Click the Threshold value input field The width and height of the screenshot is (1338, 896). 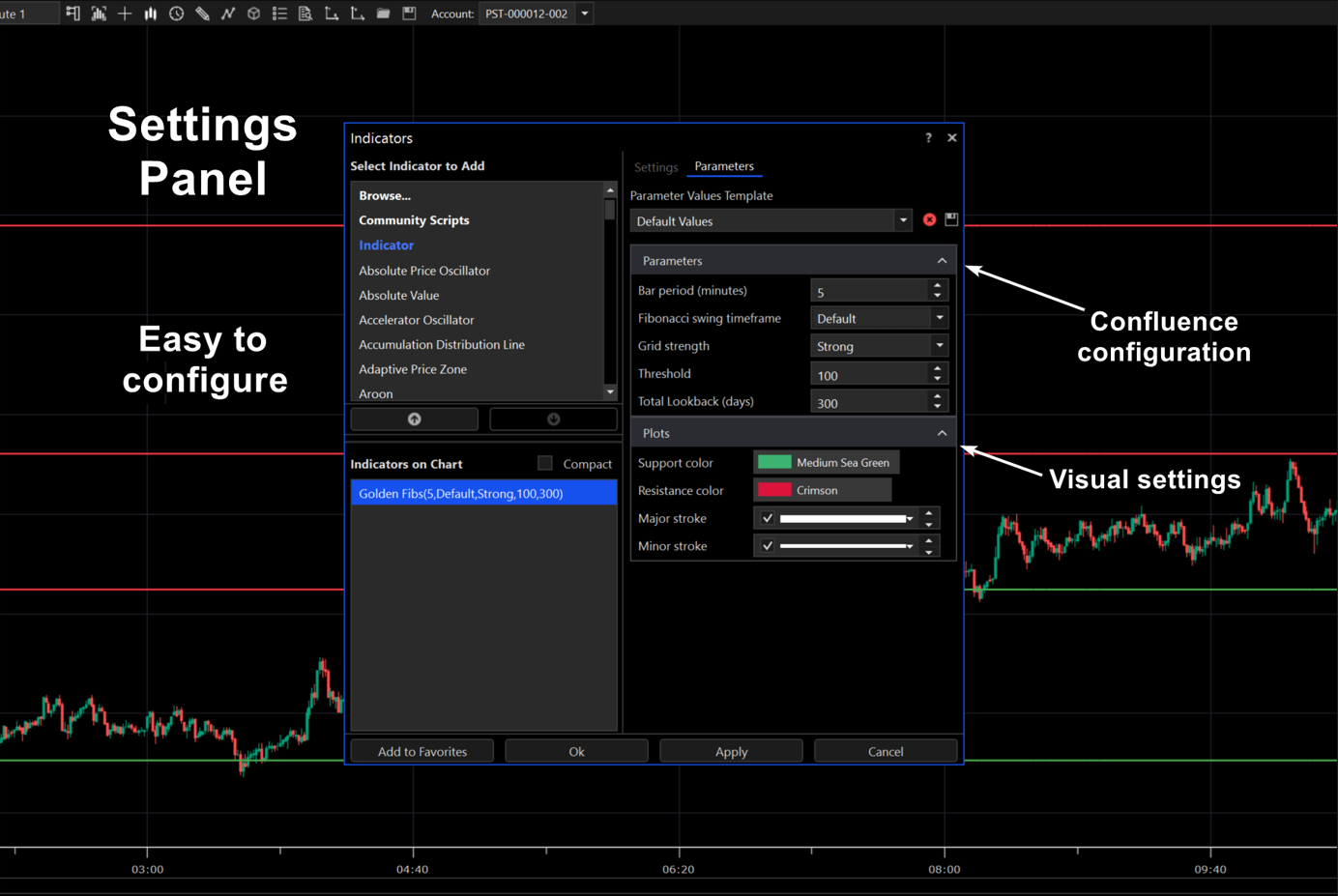pyautogui.click(x=868, y=375)
